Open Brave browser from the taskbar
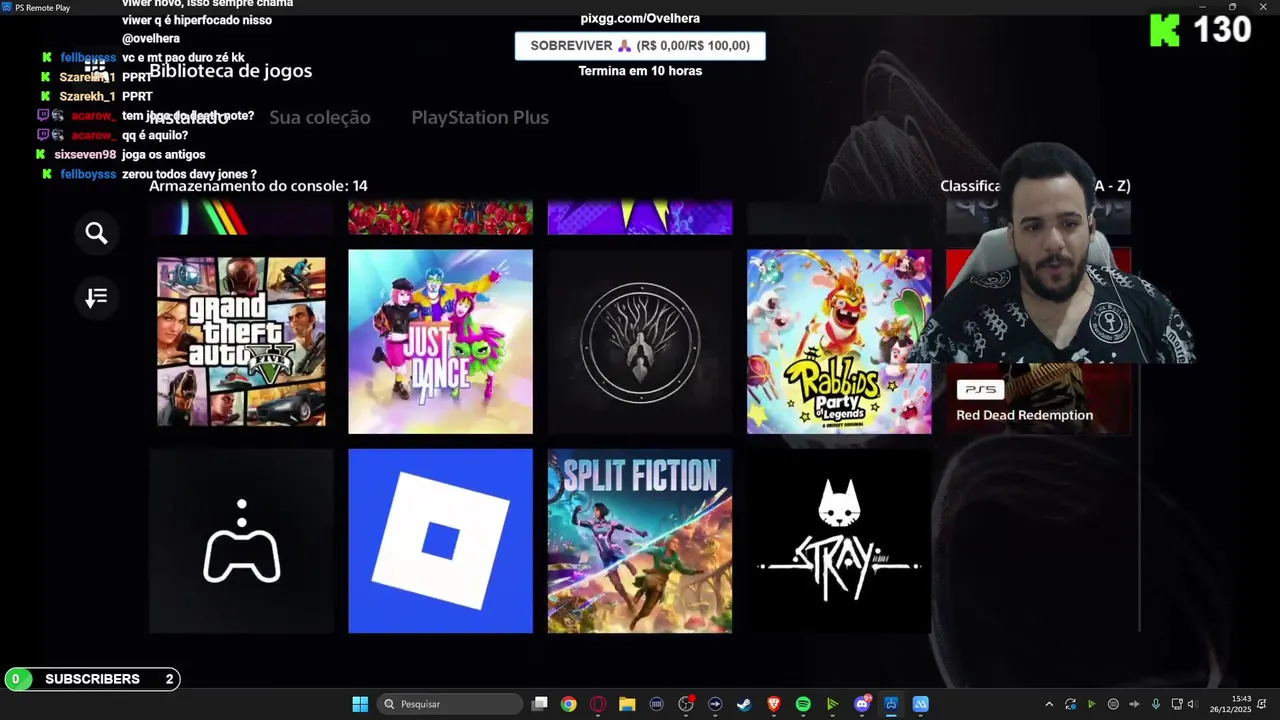The image size is (1280, 720). click(x=774, y=704)
